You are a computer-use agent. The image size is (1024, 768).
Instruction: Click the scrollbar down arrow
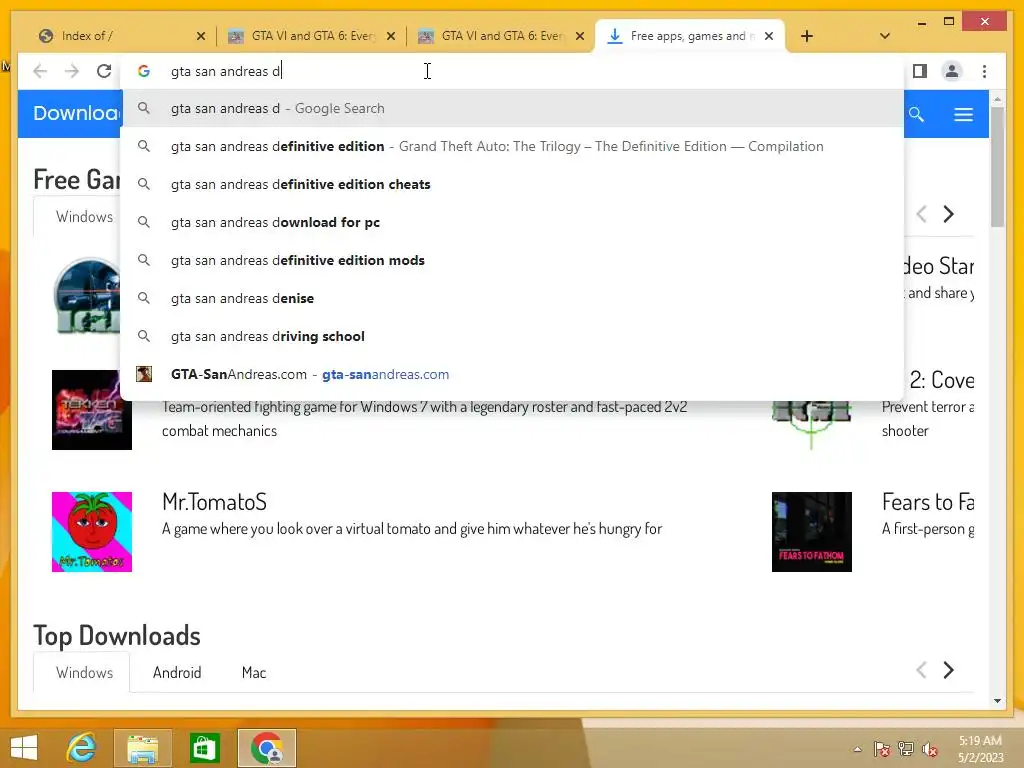[997, 701]
